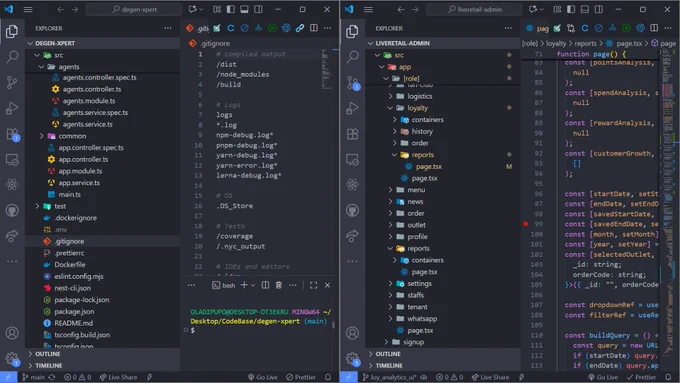The image size is (680, 383).
Task: Open hamburger menu in liveretail-admin window
Action: click(x=368, y=9)
